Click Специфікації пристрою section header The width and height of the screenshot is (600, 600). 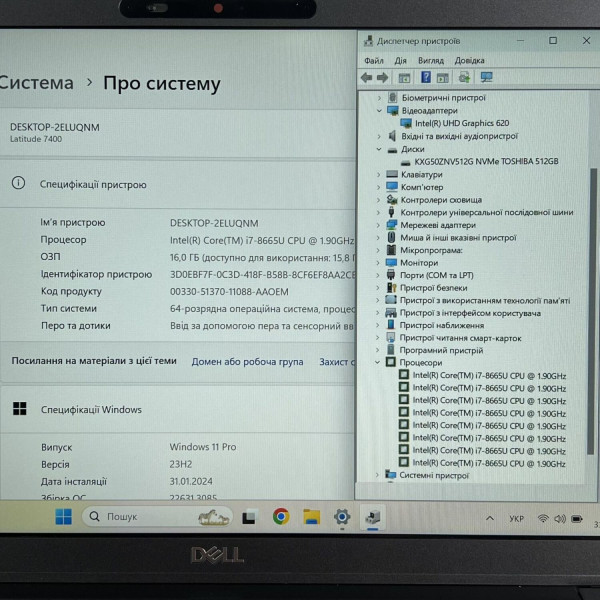93,184
